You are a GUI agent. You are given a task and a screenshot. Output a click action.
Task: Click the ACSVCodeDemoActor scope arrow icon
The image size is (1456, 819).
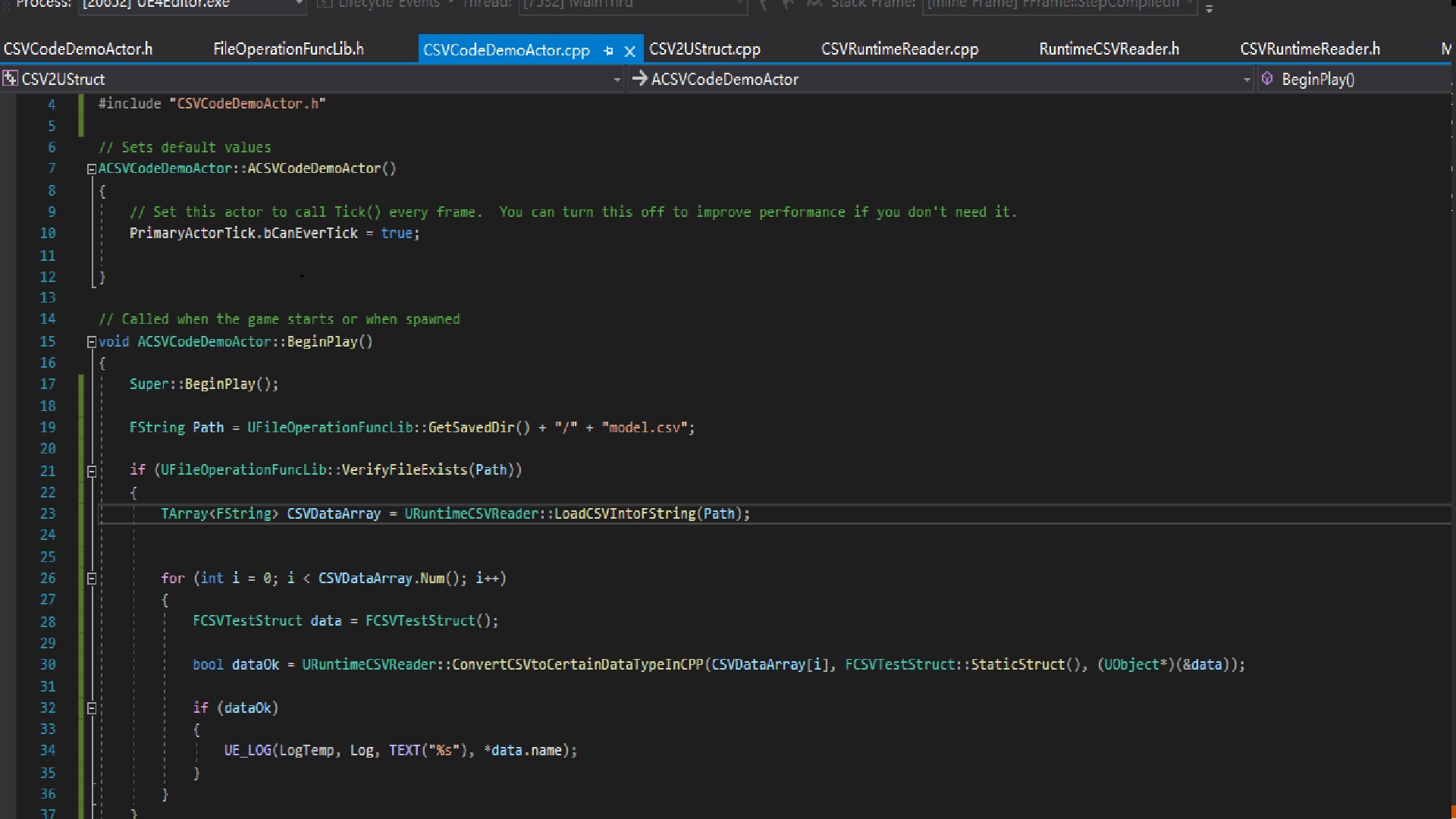639,79
